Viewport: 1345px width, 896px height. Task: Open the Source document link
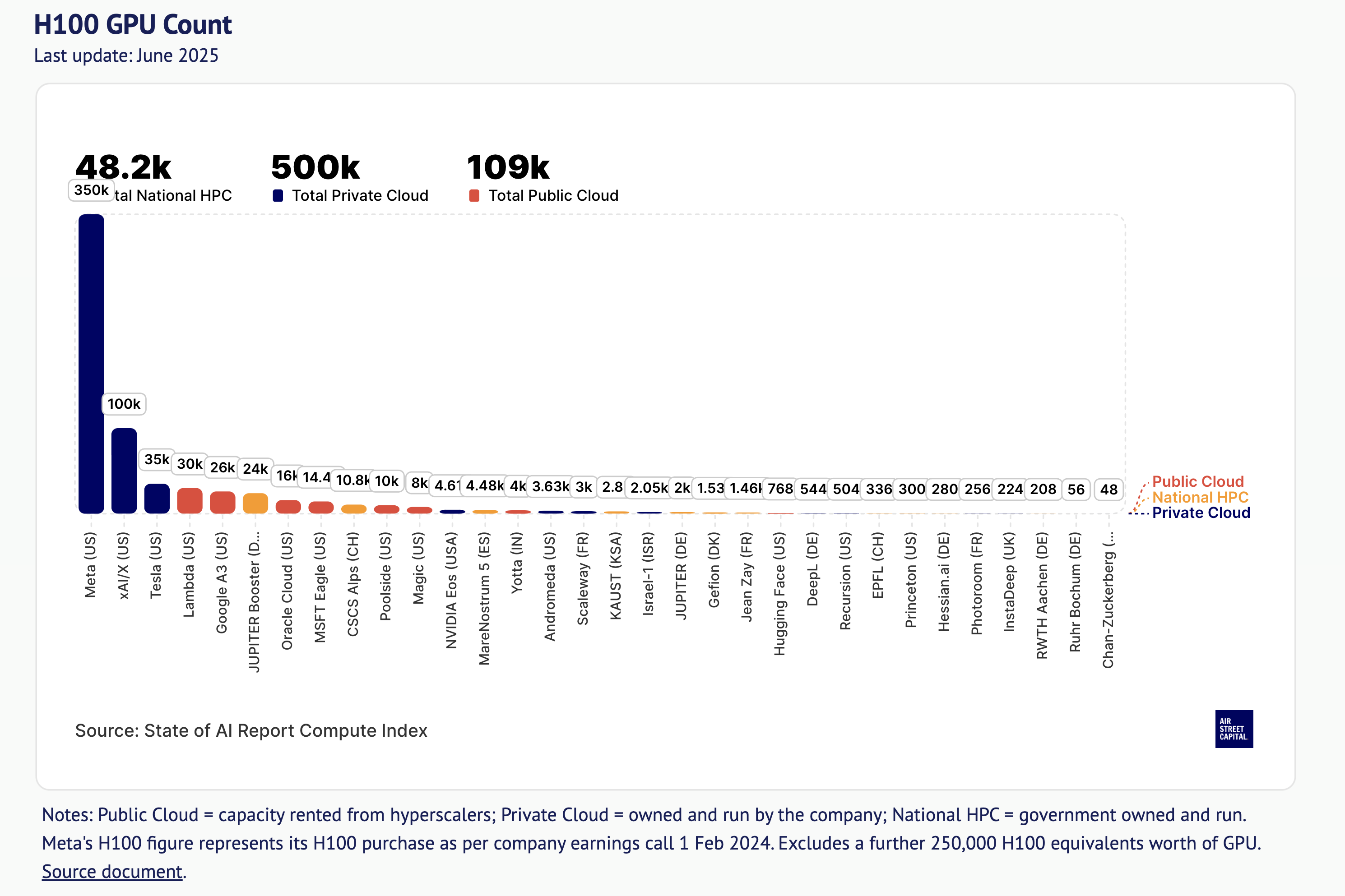[112, 872]
